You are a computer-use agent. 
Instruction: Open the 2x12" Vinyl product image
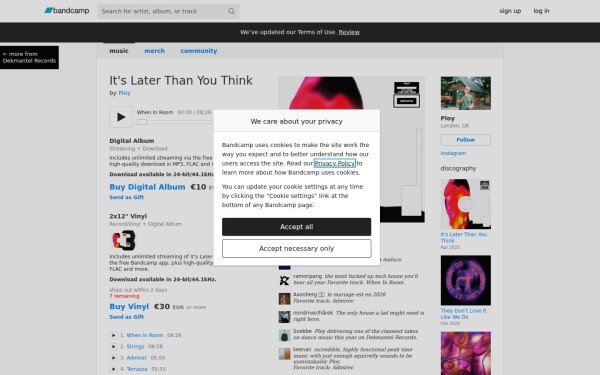124,240
